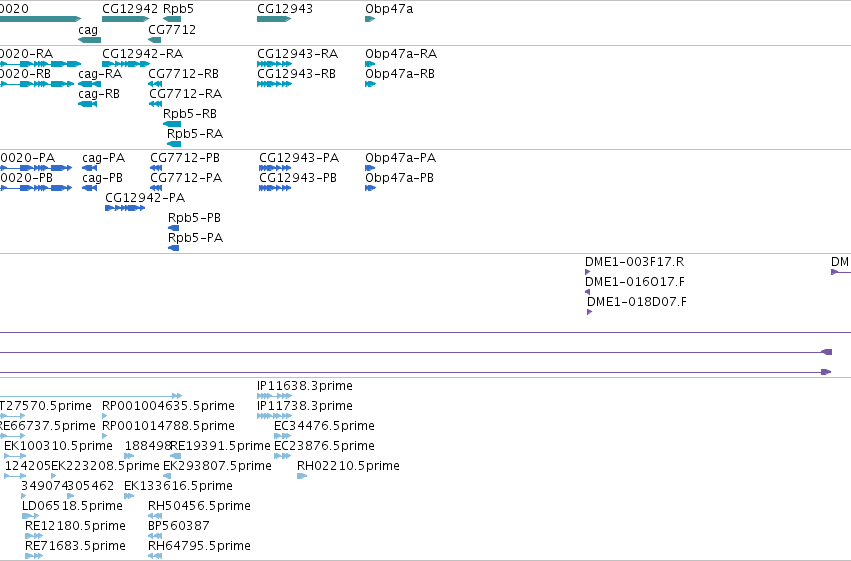
Task: Click EST RE71683.5prime
Action: [x=75, y=546]
